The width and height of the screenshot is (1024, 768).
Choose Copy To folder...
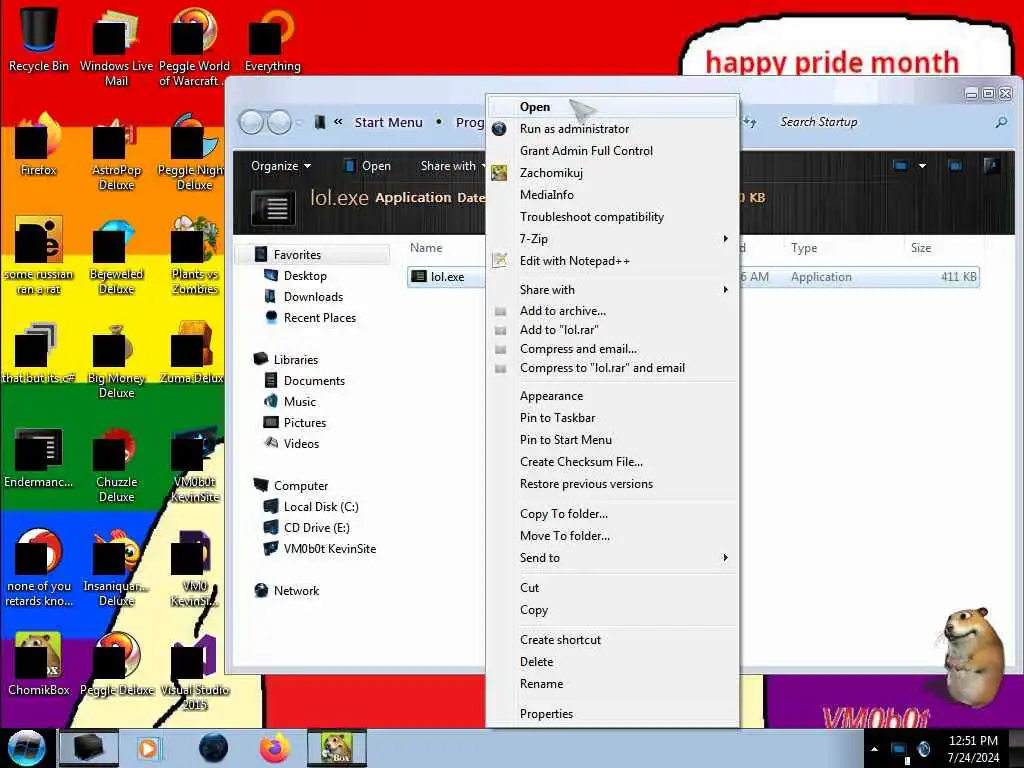613,514
